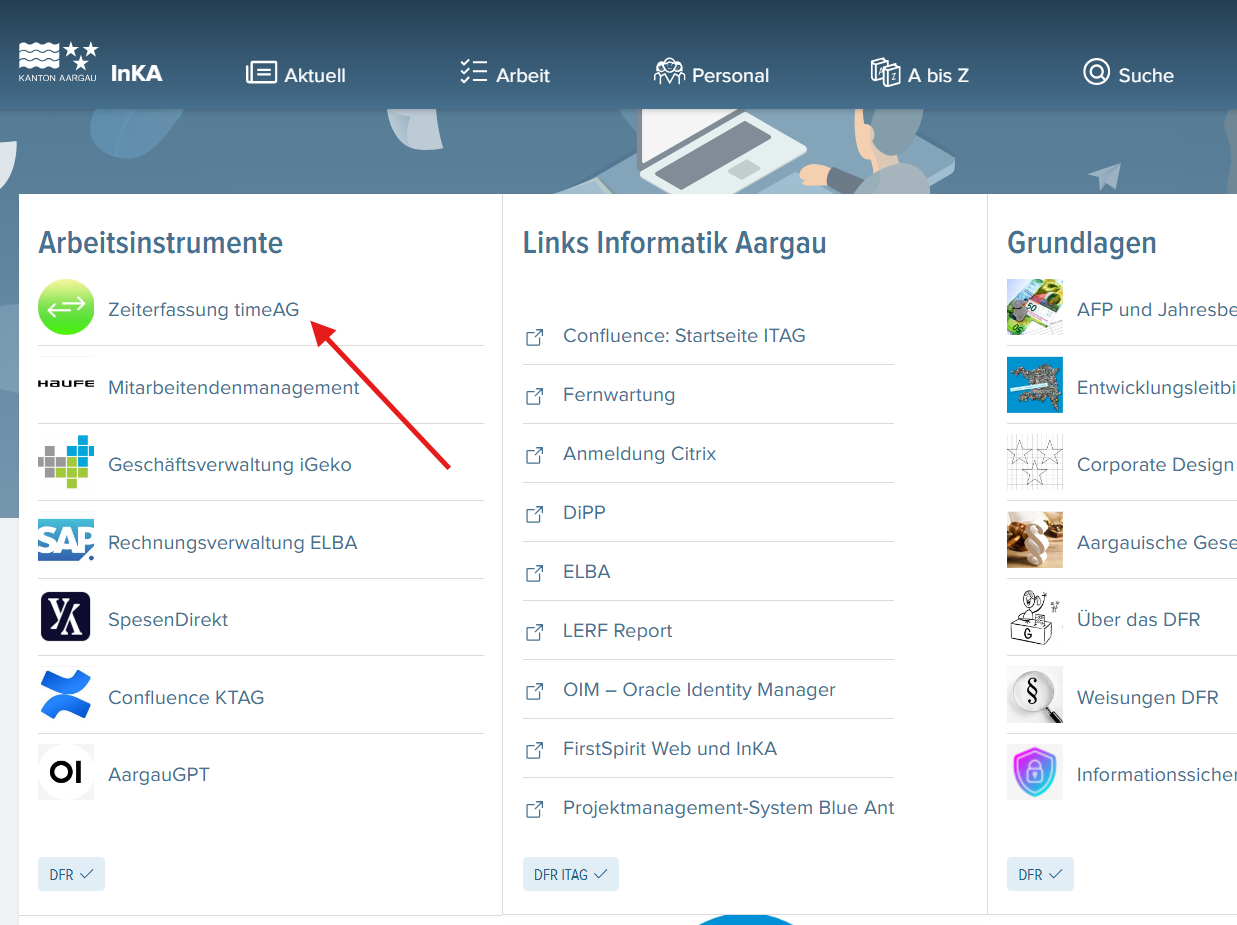Click the SAP logo icon
Image resolution: width=1237 pixels, height=925 pixels.
66,539
